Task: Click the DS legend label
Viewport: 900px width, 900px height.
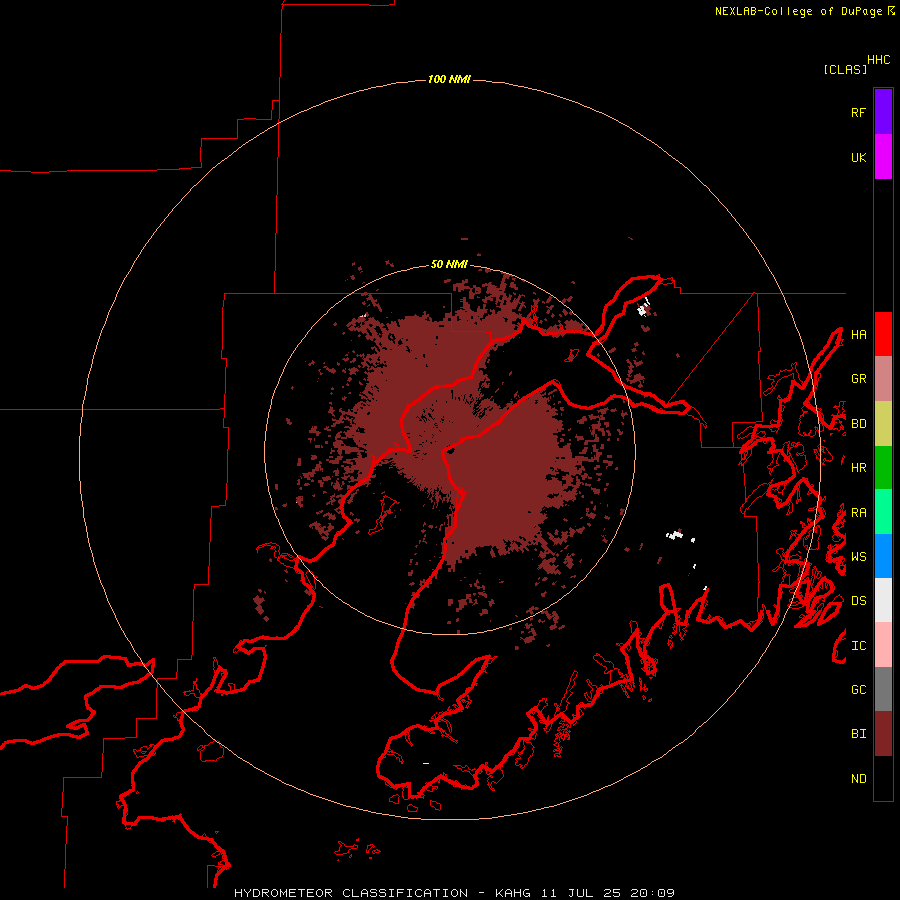Action: point(858,601)
